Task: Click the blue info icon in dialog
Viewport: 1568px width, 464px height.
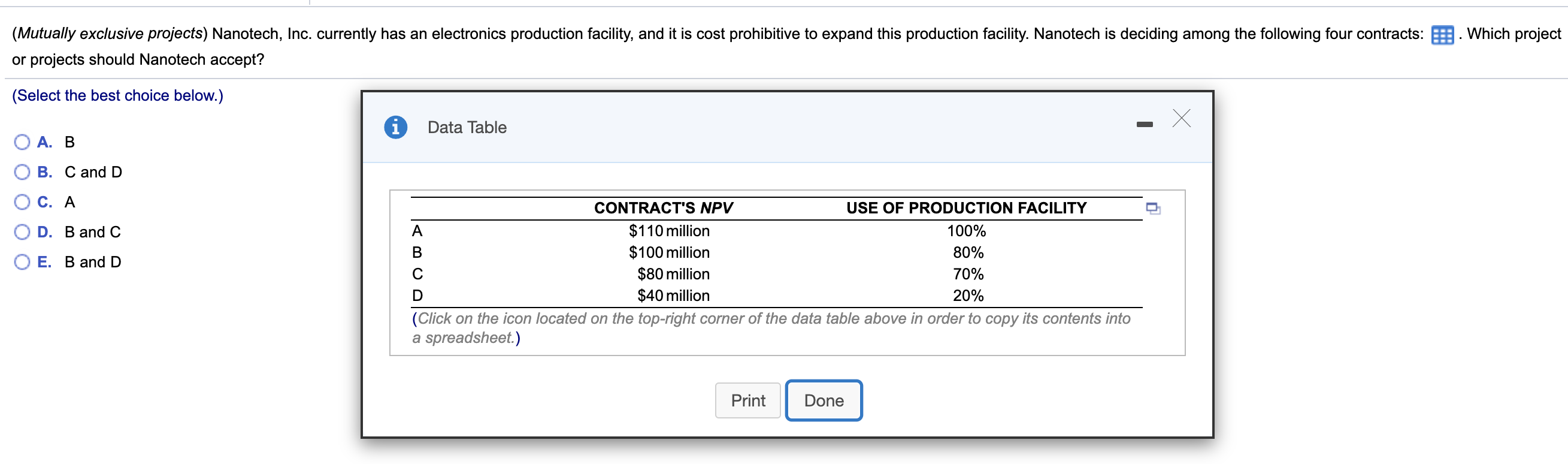Action: (x=395, y=127)
